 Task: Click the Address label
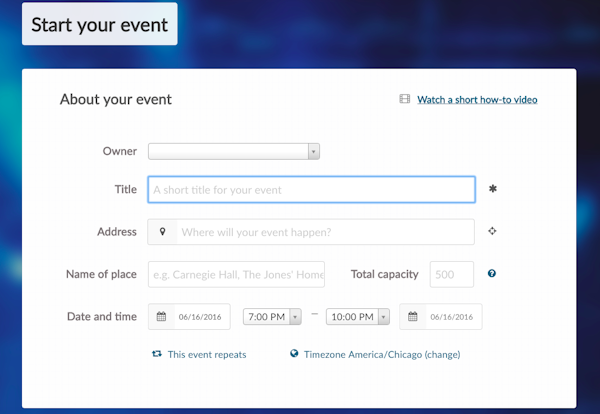(x=117, y=232)
